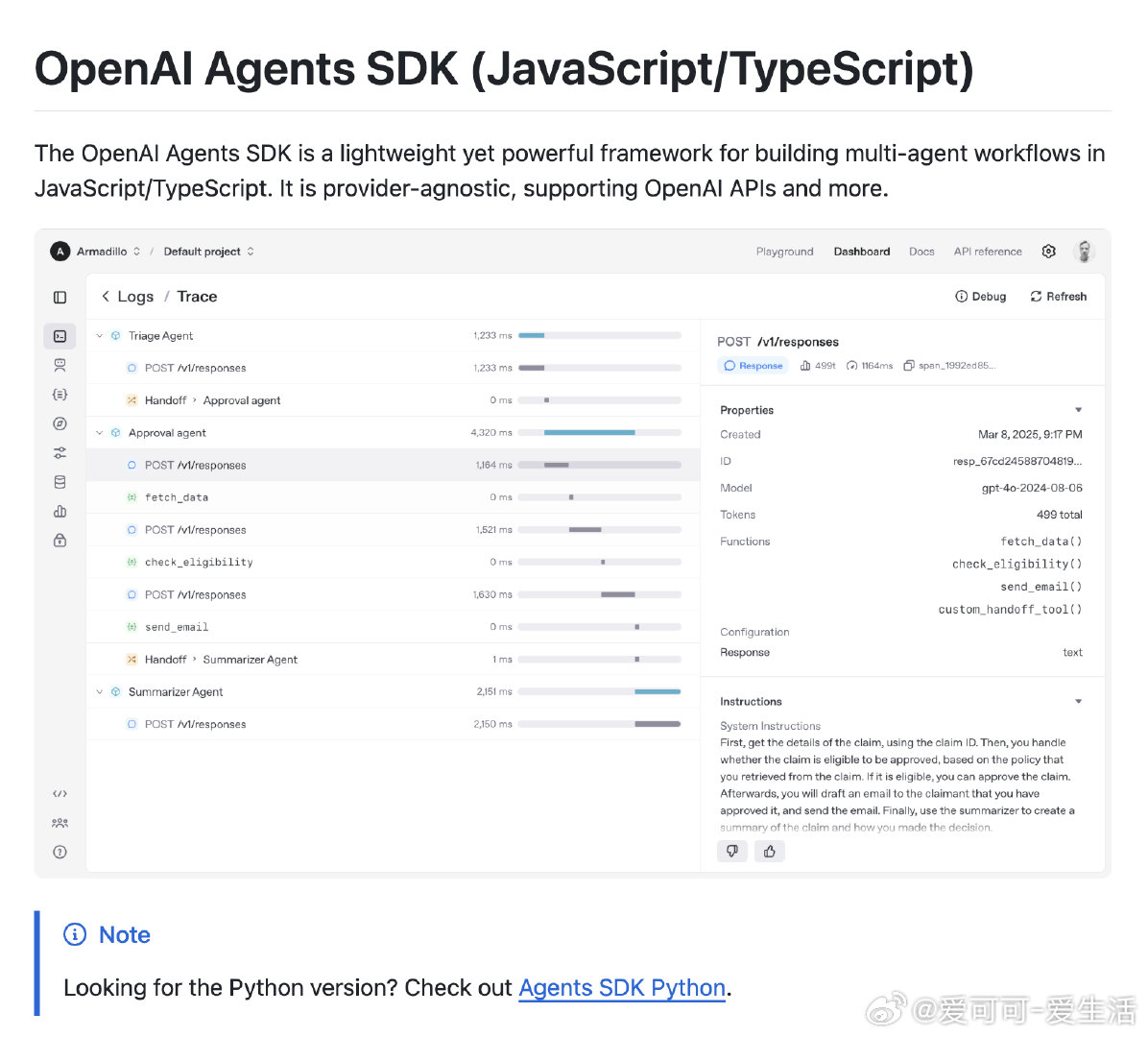Collapse the Triage Agent tree node

coord(100,335)
